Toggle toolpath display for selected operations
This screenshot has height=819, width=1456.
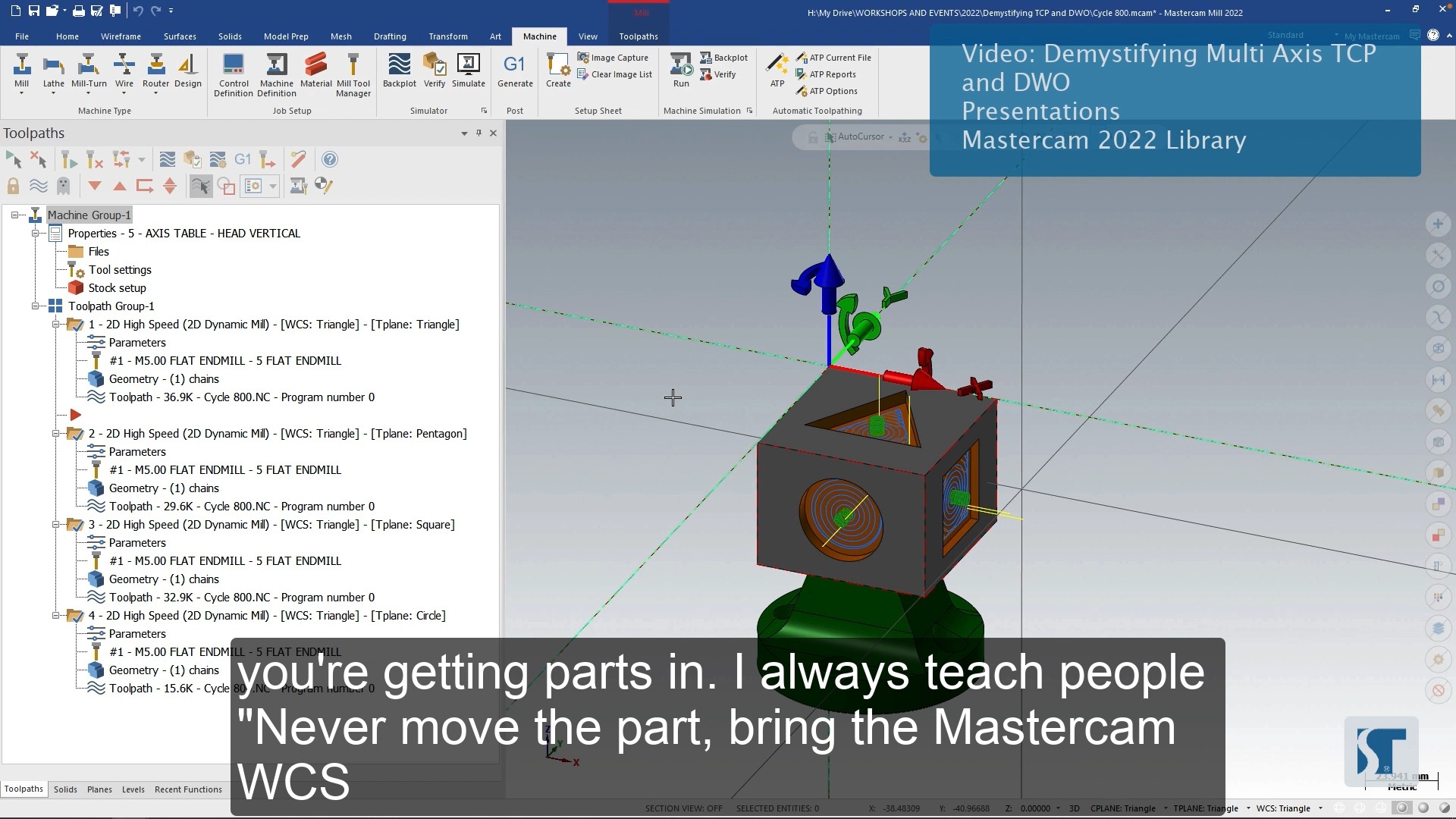coord(38,186)
